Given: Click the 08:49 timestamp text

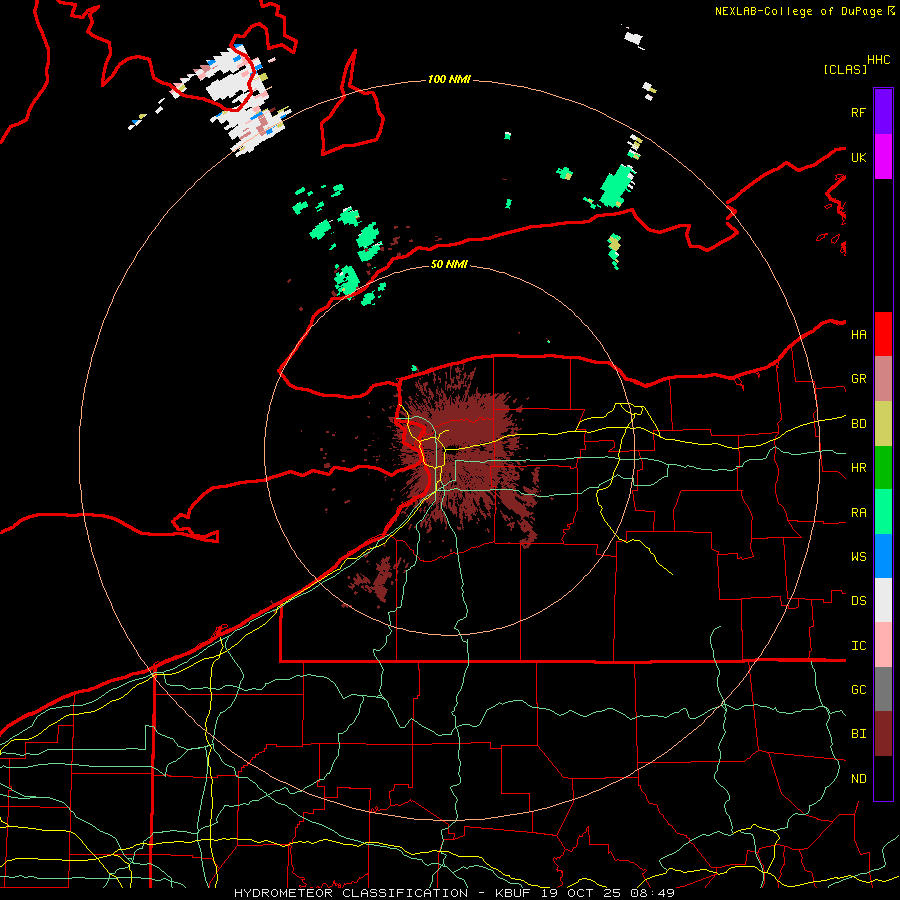Looking at the screenshot, I should (x=651, y=893).
